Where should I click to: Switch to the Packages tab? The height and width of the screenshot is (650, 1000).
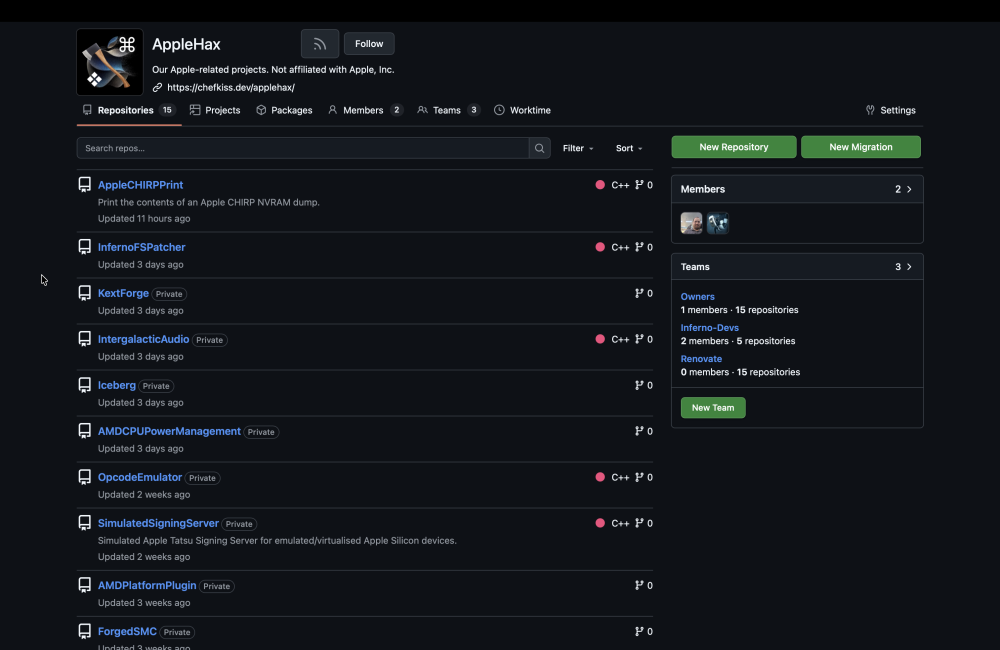tap(284, 110)
